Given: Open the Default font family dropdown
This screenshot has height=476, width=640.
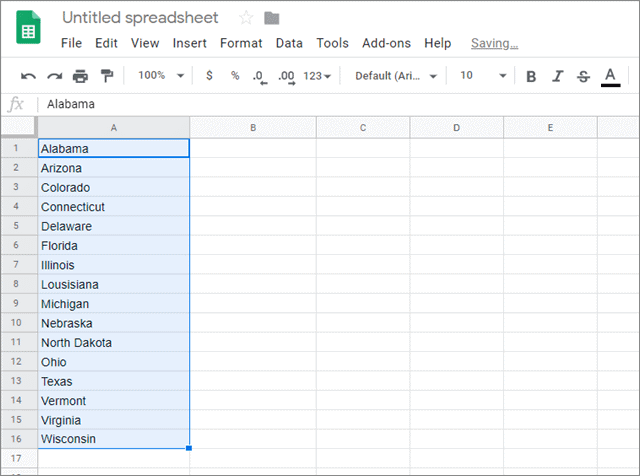Looking at the screenshot, I should click(x=396, y=76).
